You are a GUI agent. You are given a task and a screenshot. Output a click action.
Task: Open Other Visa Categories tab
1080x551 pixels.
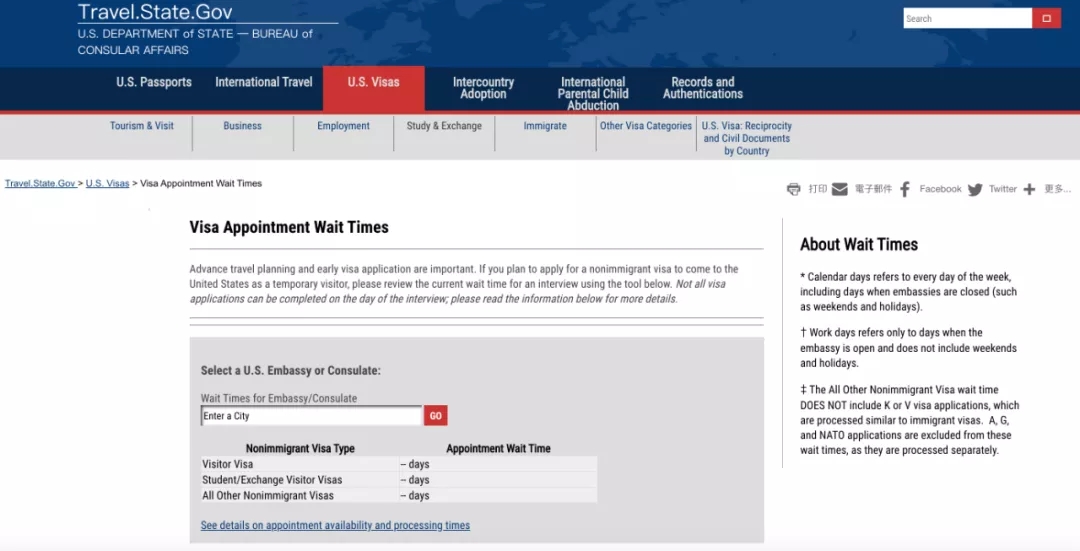pyautogui.click(x=645, y=126)
